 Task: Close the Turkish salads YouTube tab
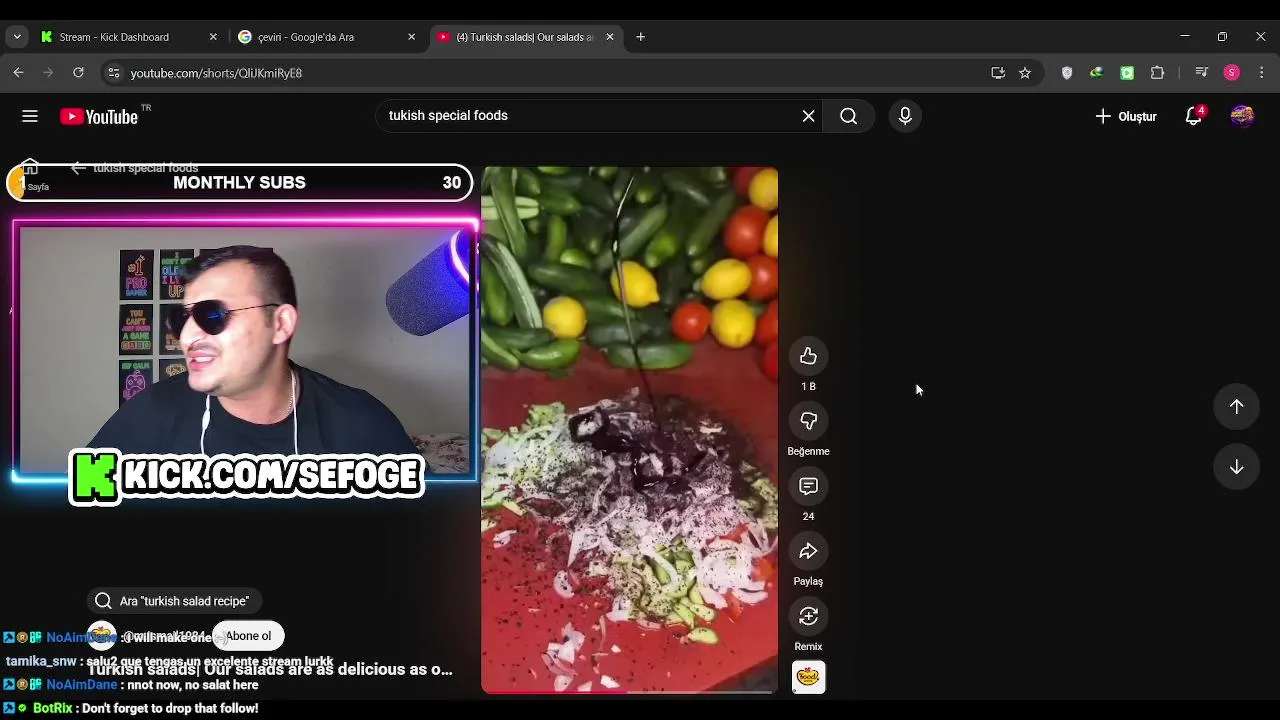(610, 37)
